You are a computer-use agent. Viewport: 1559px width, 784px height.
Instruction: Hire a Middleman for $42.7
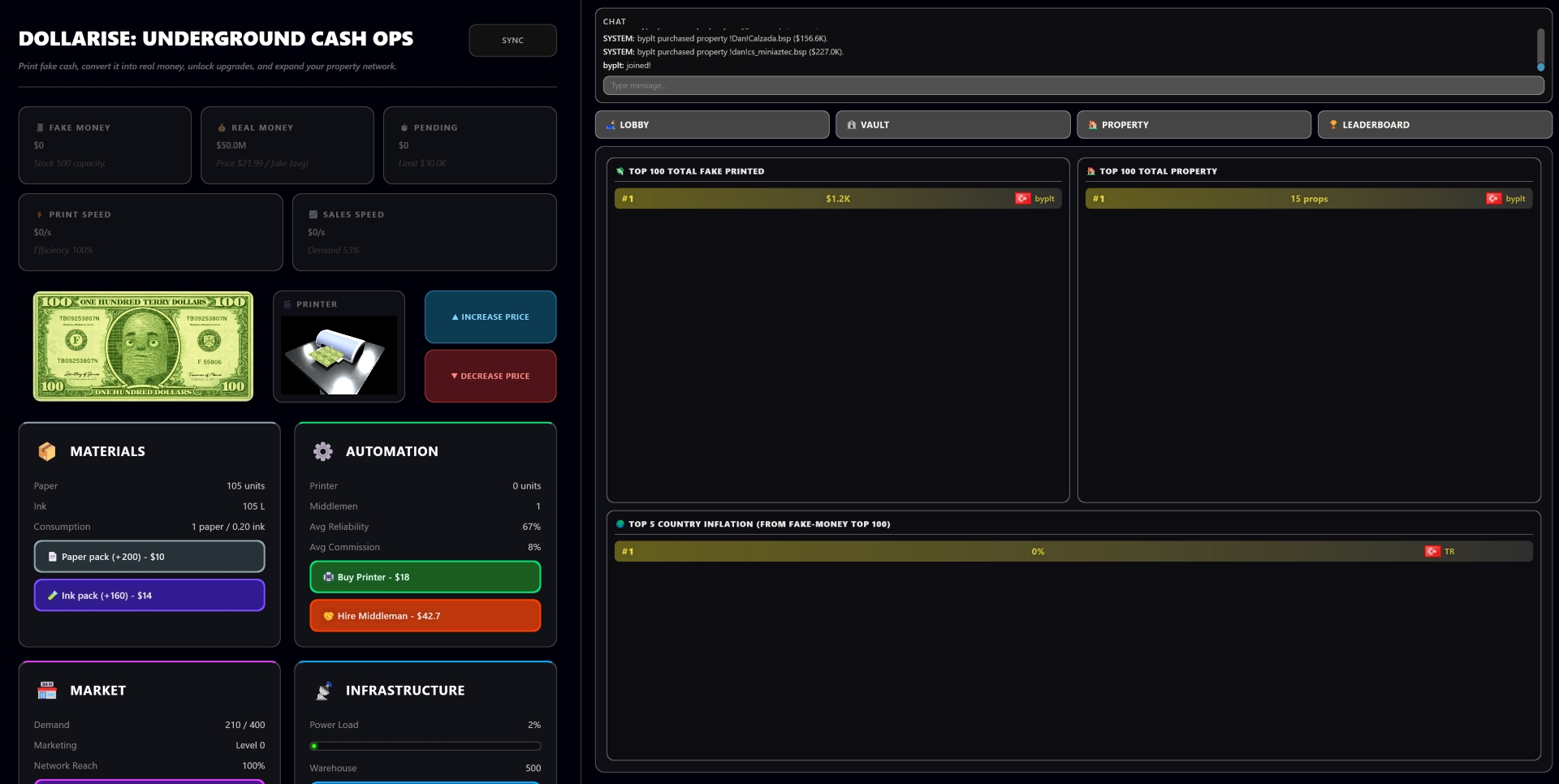tap(425, 616)
